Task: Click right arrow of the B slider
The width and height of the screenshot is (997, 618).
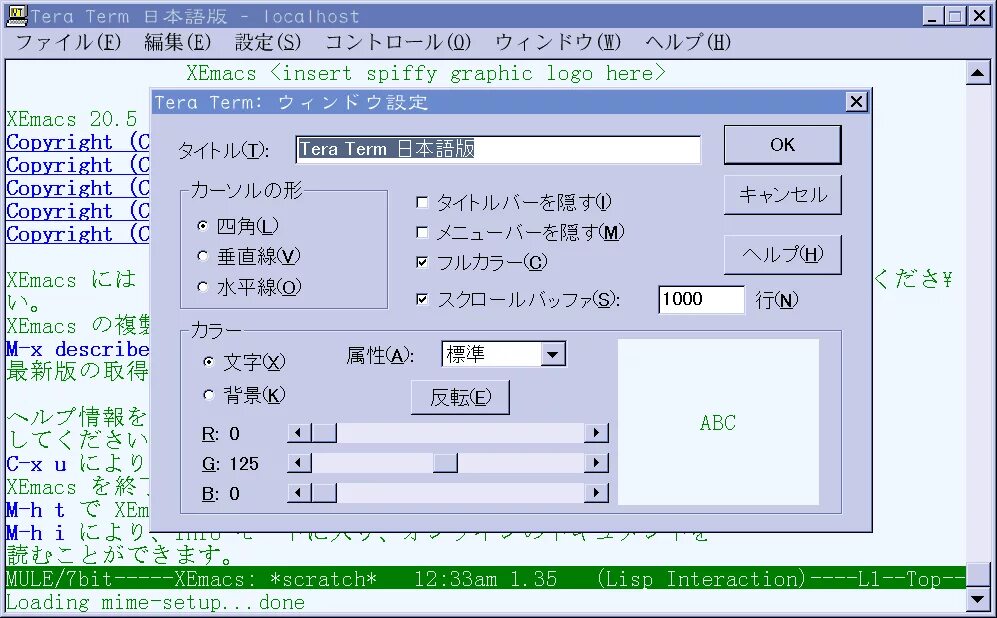Action: point(596,493)
